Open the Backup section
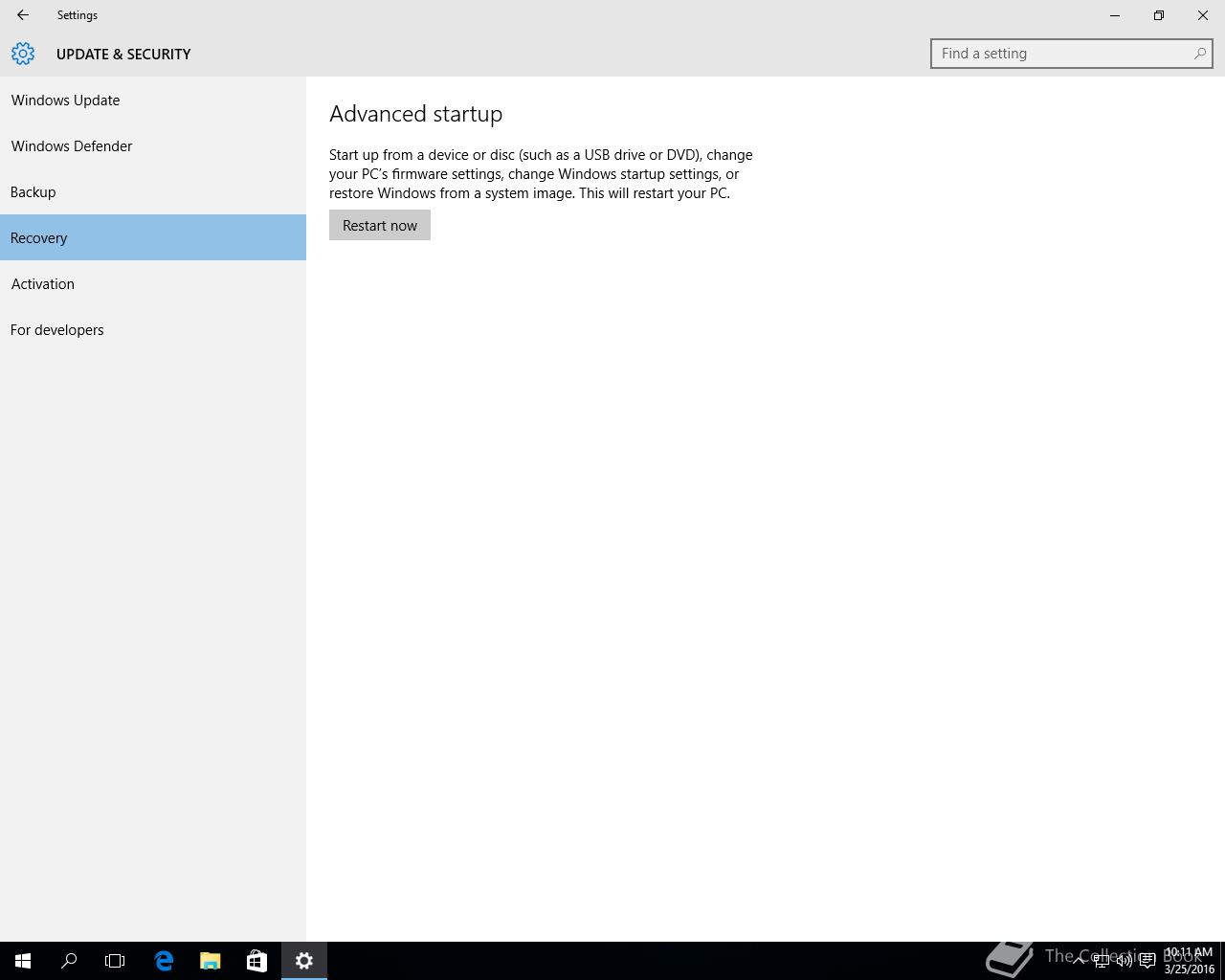Viewport: 1225px width, 980px height. [x=153, y=191]
